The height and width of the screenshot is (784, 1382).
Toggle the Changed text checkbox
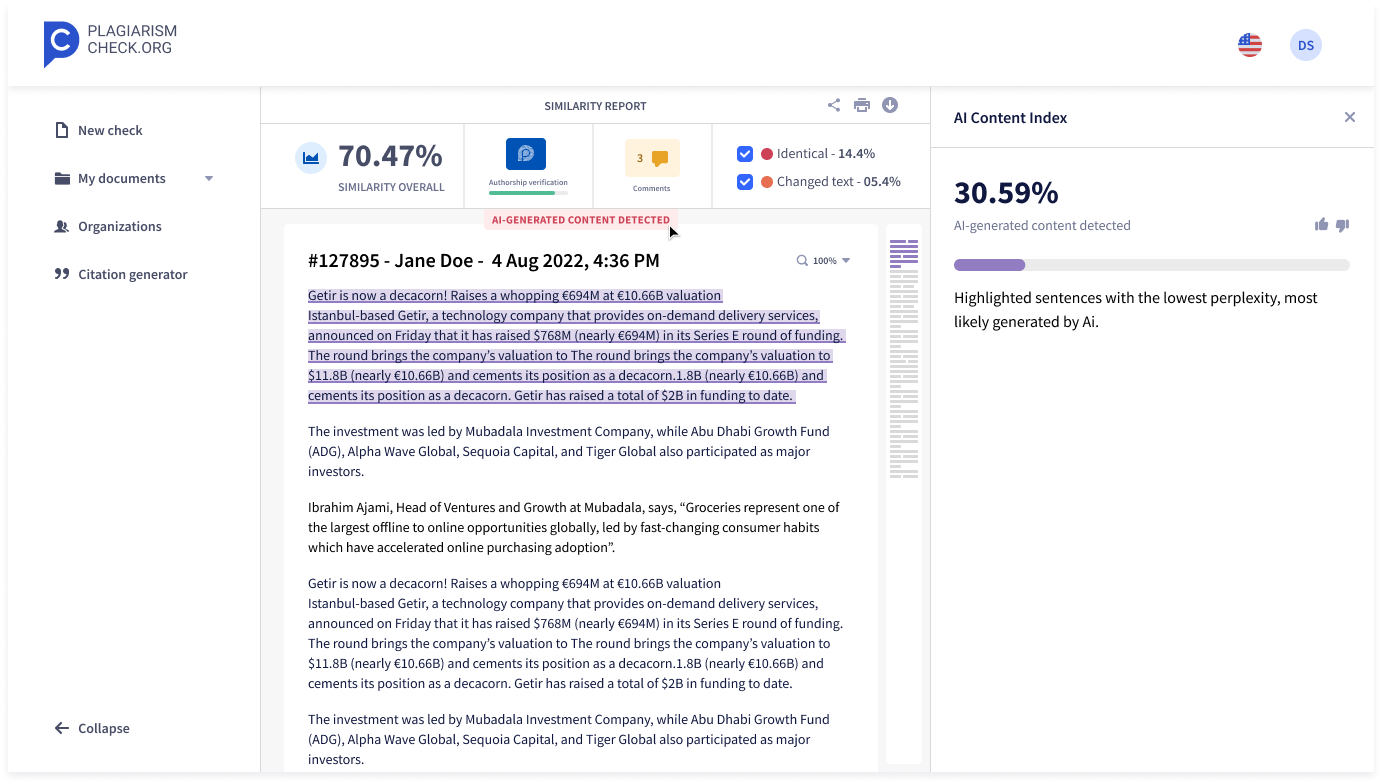click(745, 182)
